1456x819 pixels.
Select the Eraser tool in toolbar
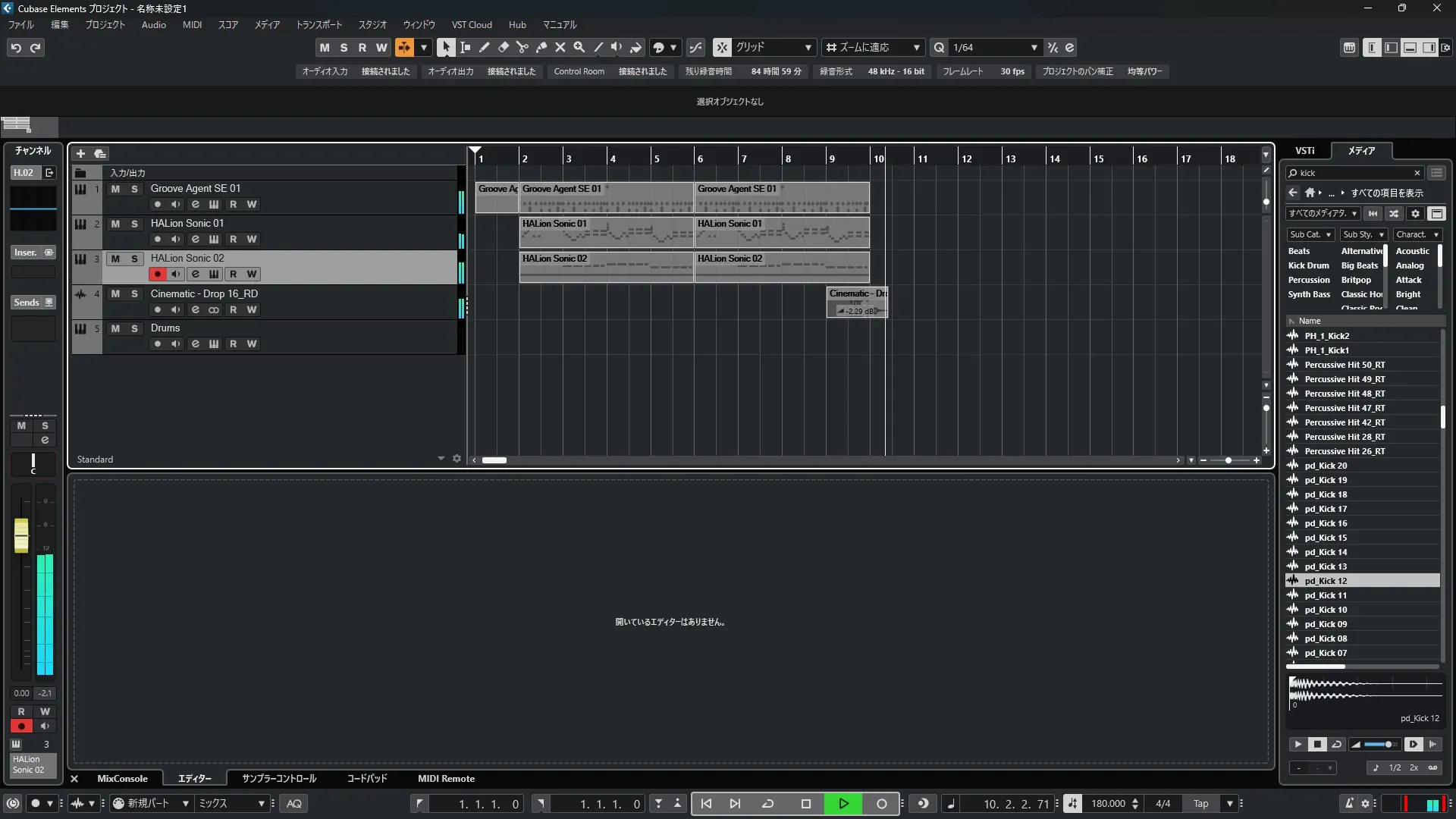[503, 47]
